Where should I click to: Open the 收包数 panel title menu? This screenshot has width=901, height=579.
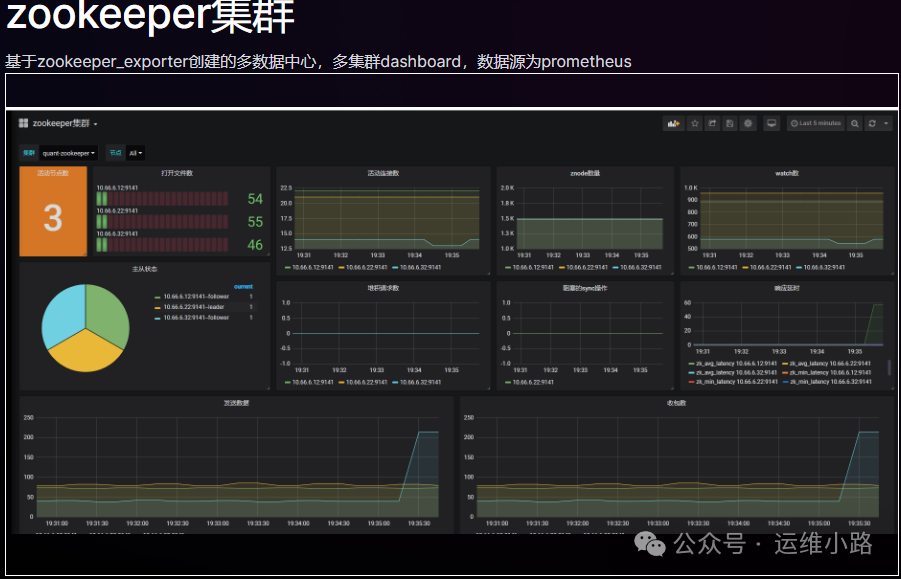pos(677,403)
